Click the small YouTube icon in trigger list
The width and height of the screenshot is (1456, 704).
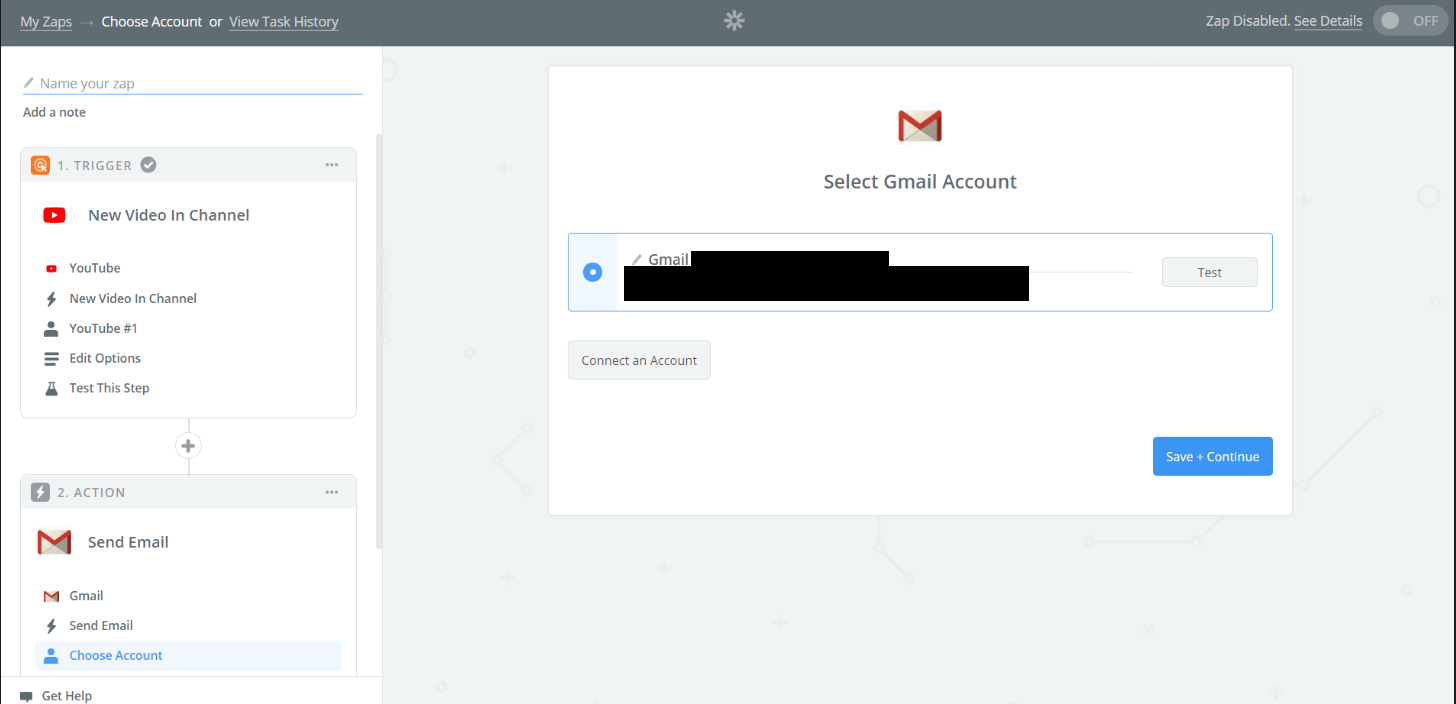tap(51, 268)
